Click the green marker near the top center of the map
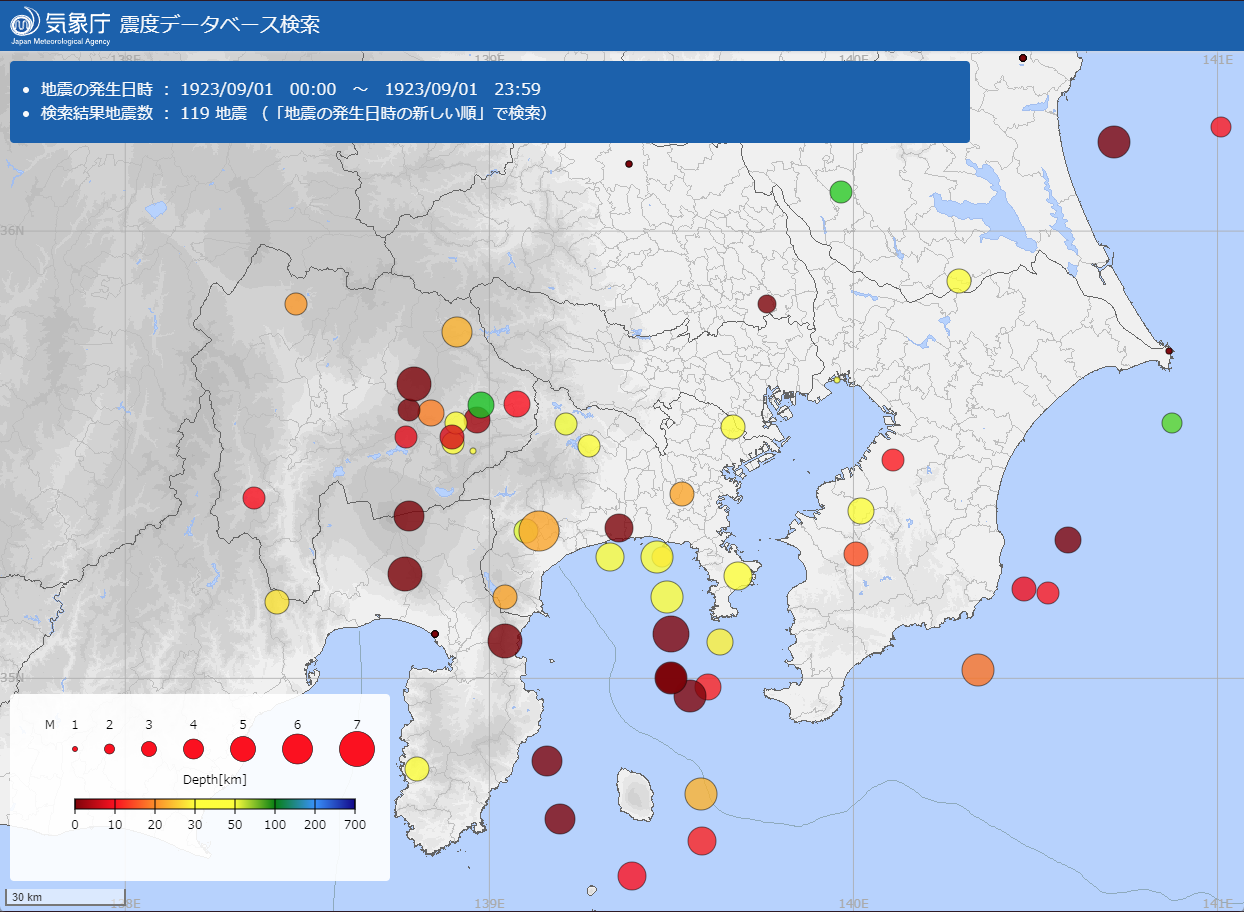The height and width of the screenshot is (912, 1244). click(x=841, y=192)
